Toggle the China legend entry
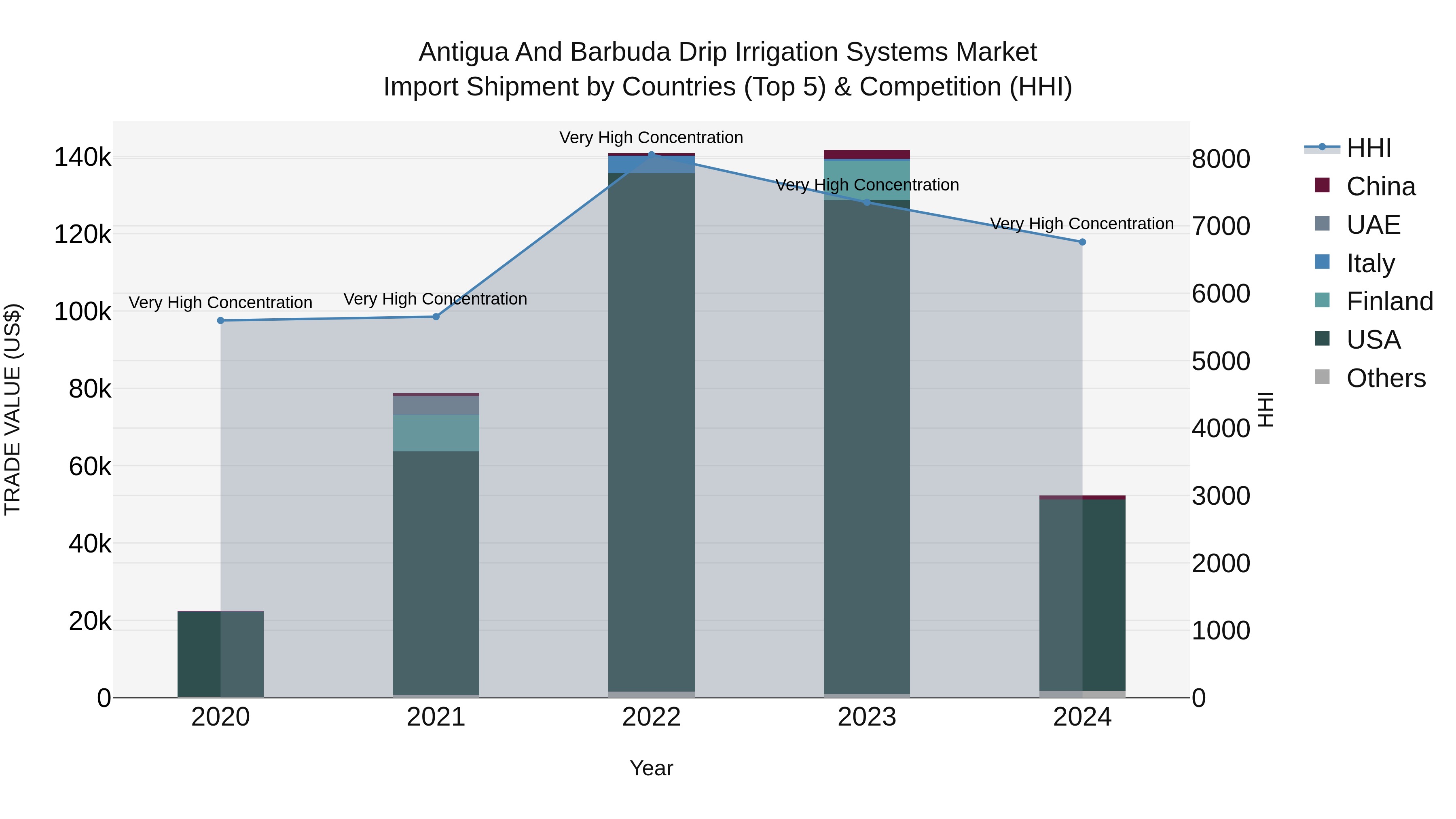The width and height of the screenshot is (1456, 819). click(1365, 186)
